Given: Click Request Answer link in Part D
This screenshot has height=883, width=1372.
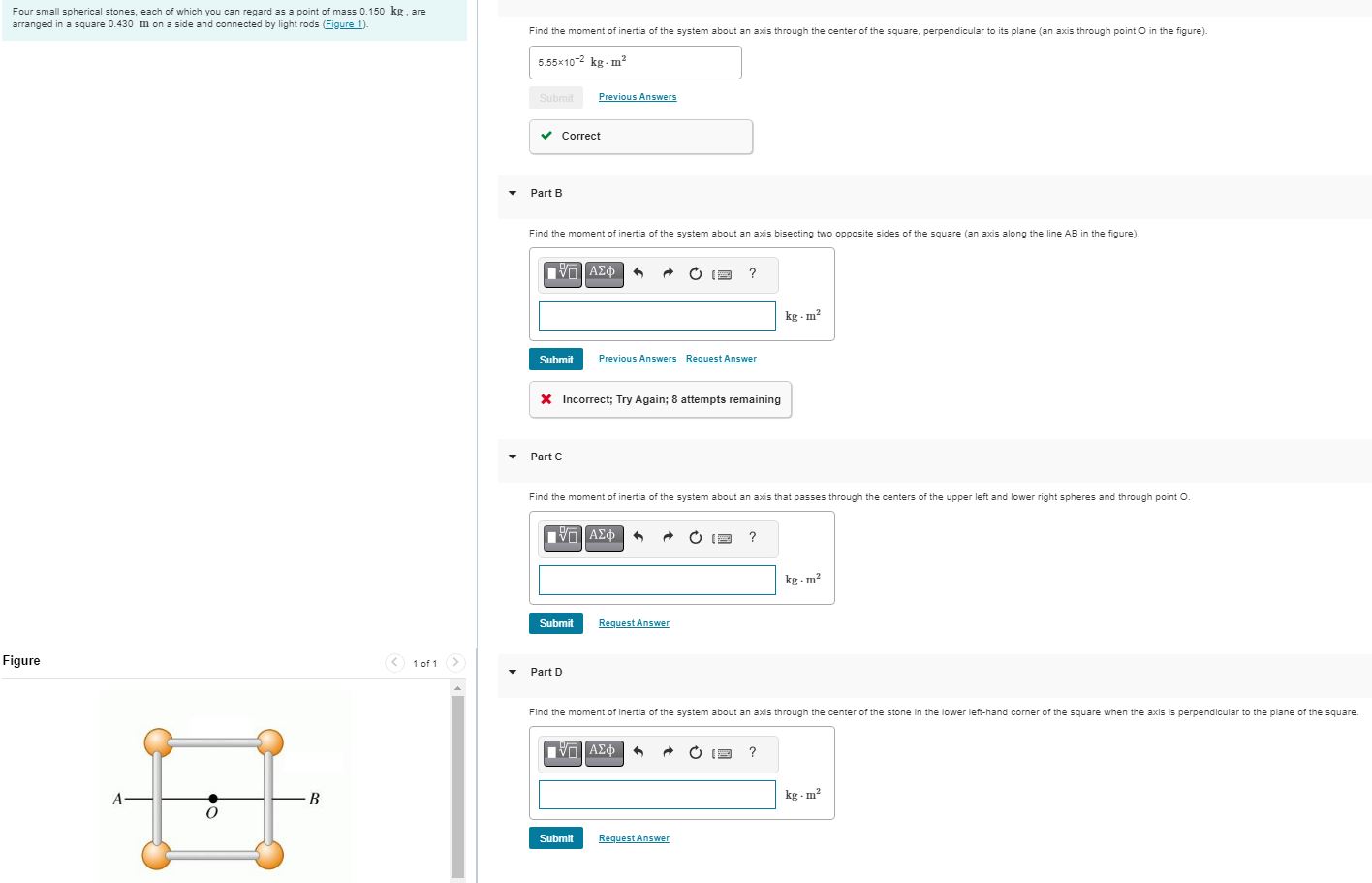Looking at the screenshot, I should pos(634,838).
